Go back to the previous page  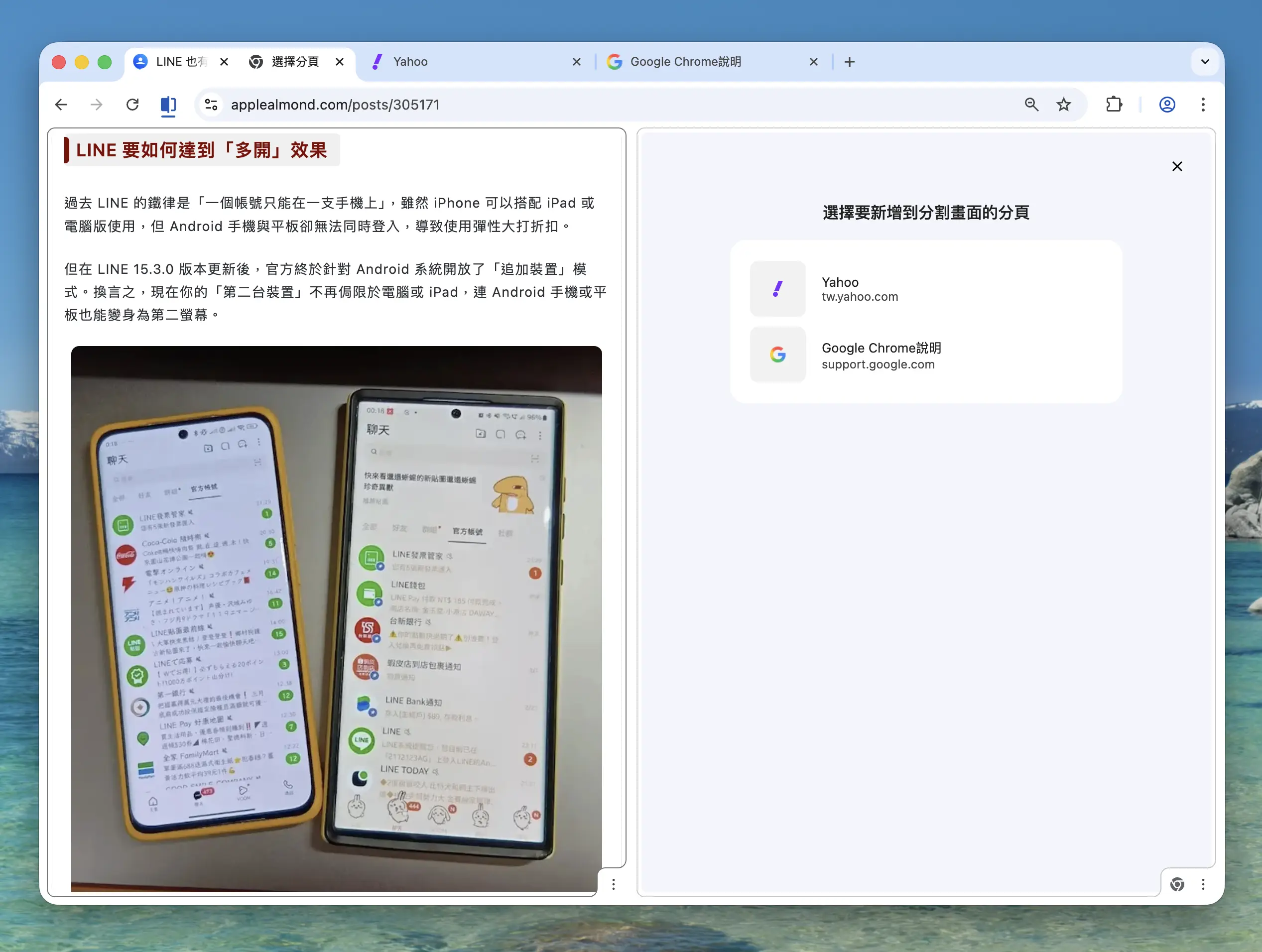[61, 105]
